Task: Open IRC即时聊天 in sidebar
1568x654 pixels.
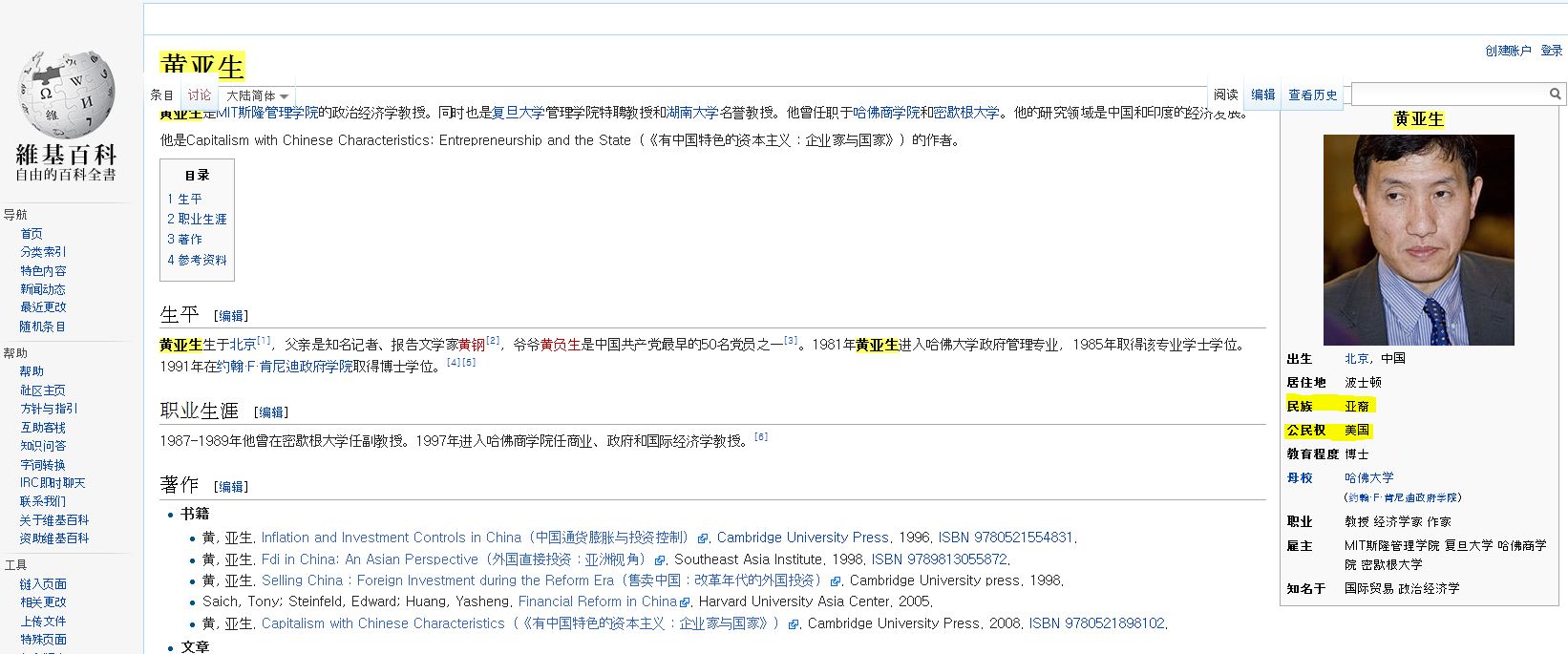Action: tap(53, 483)
